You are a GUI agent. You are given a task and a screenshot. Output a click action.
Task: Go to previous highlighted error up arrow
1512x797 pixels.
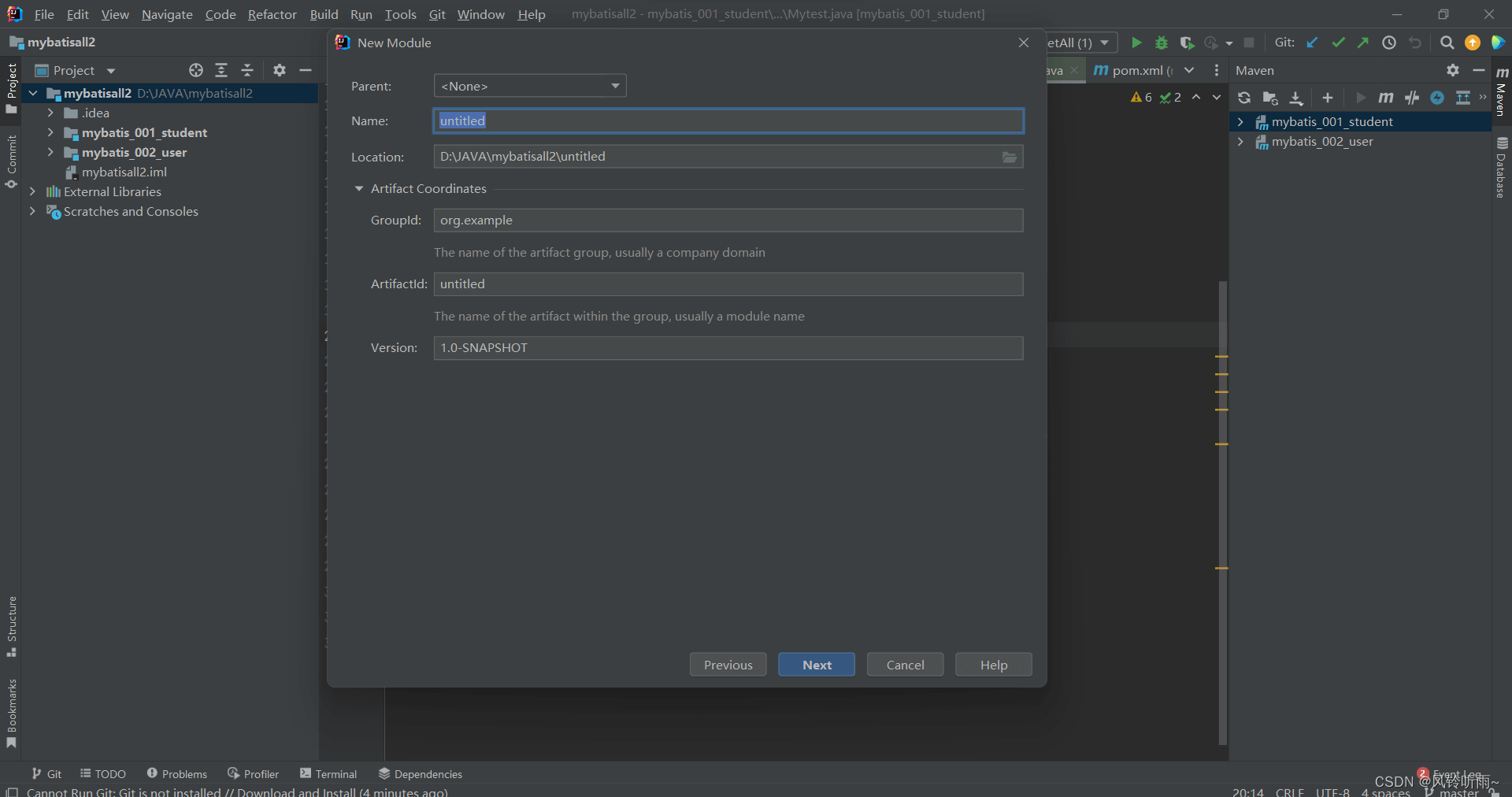pos(1196,98)
